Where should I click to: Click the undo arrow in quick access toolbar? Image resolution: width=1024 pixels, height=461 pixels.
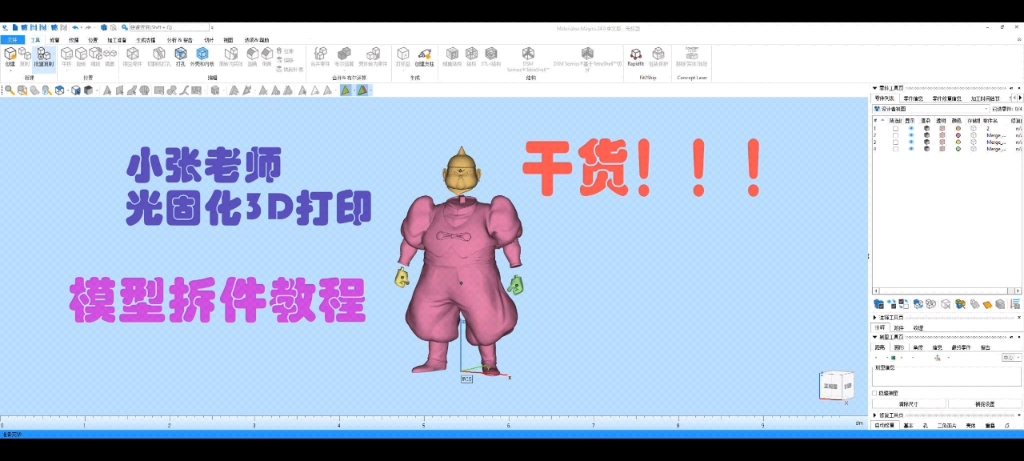coord(75,27)
